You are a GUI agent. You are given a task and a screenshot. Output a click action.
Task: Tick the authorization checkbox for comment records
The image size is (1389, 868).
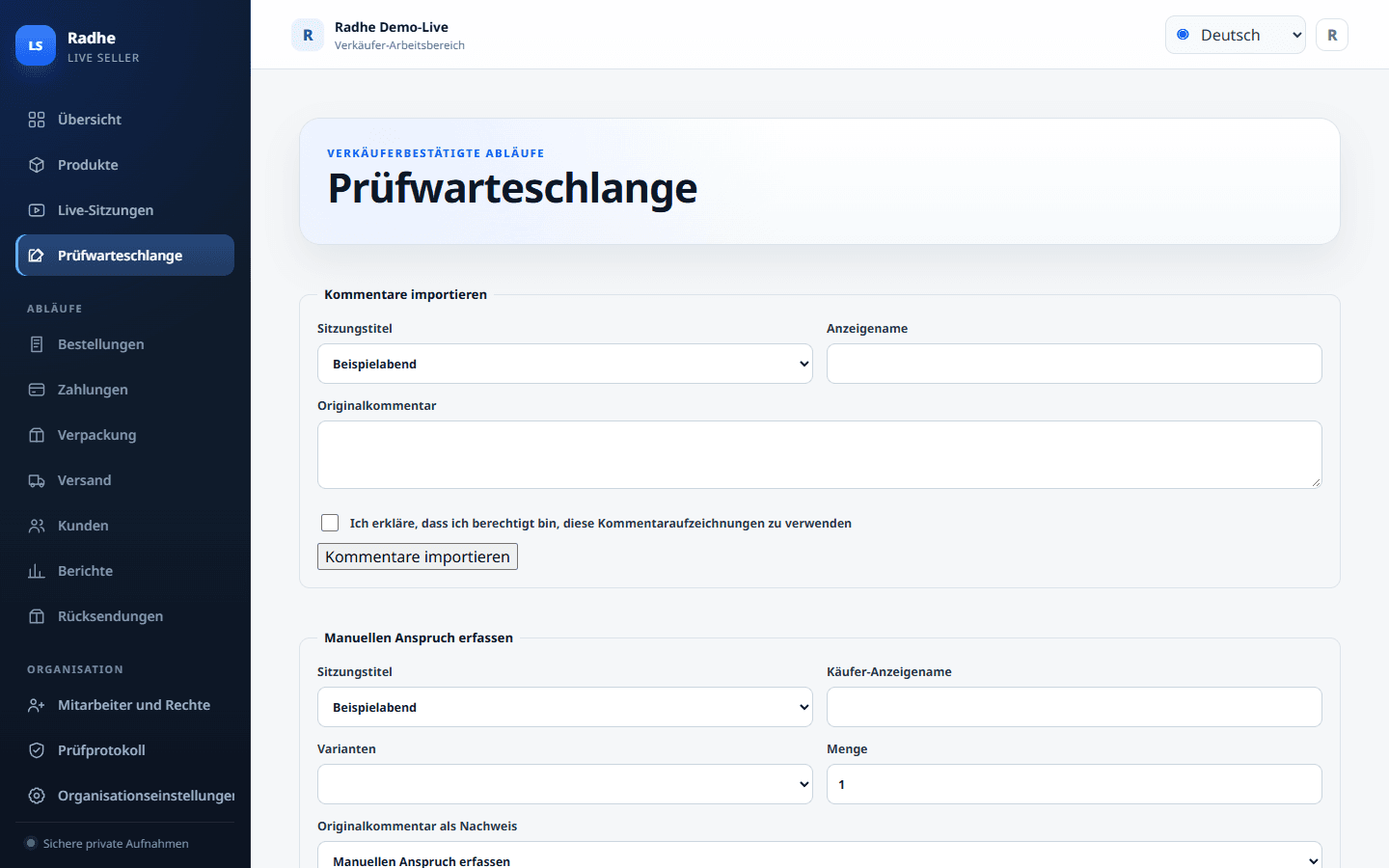330,523
